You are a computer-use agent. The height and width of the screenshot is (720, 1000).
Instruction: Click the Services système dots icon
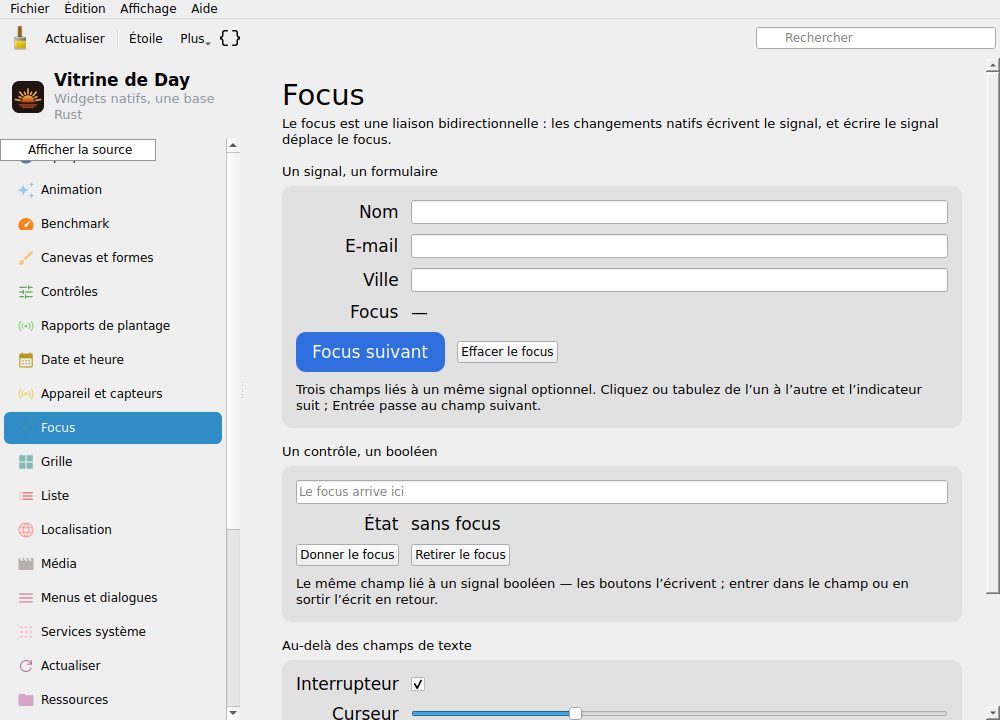(26, 631)
